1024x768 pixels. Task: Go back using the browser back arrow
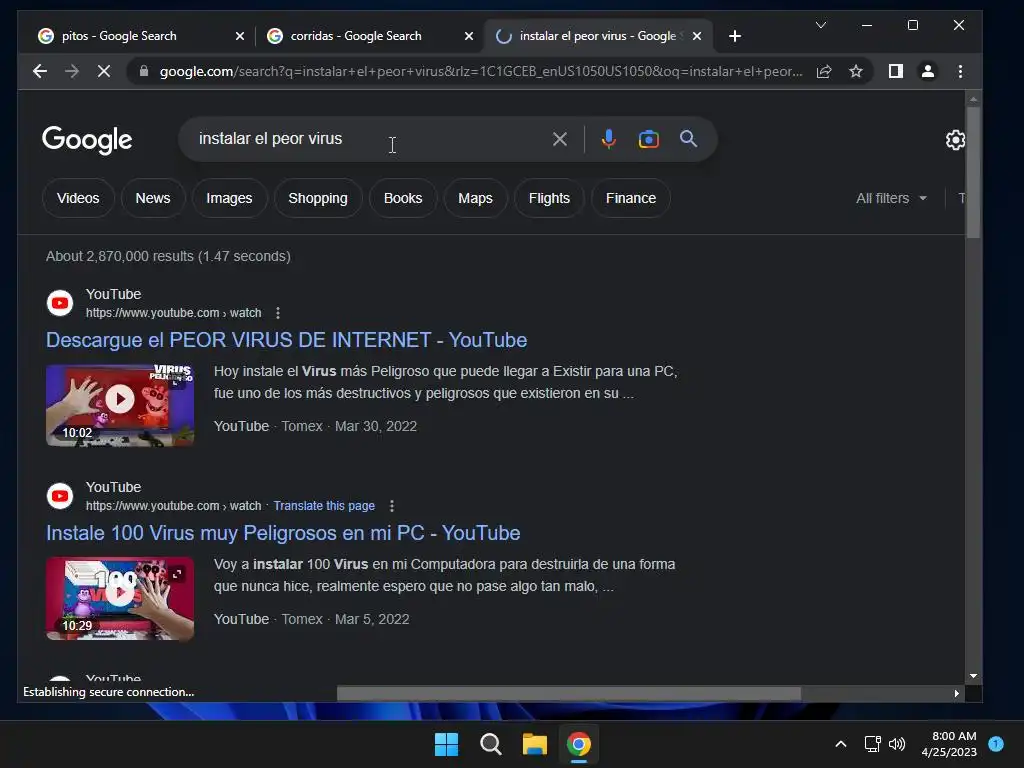(x=40, y=71)
